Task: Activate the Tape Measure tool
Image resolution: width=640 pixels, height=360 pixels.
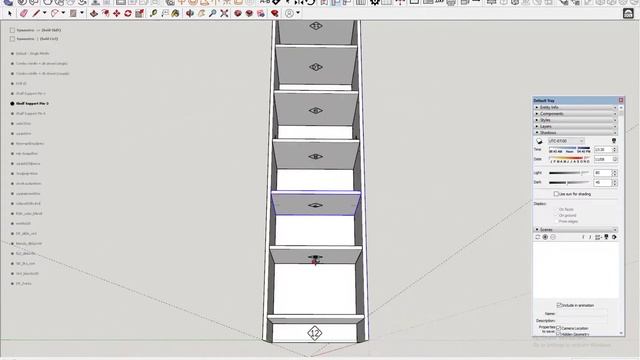Action: pyautogui.click(x=153, y=13)
